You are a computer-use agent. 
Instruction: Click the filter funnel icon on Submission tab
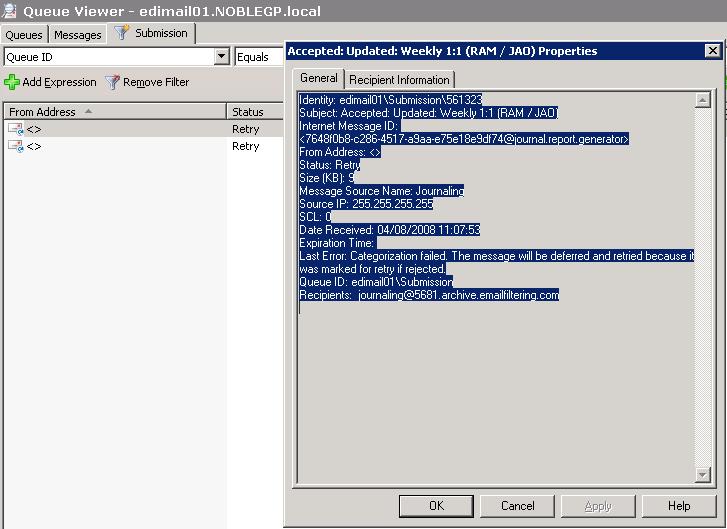(121, 32)
